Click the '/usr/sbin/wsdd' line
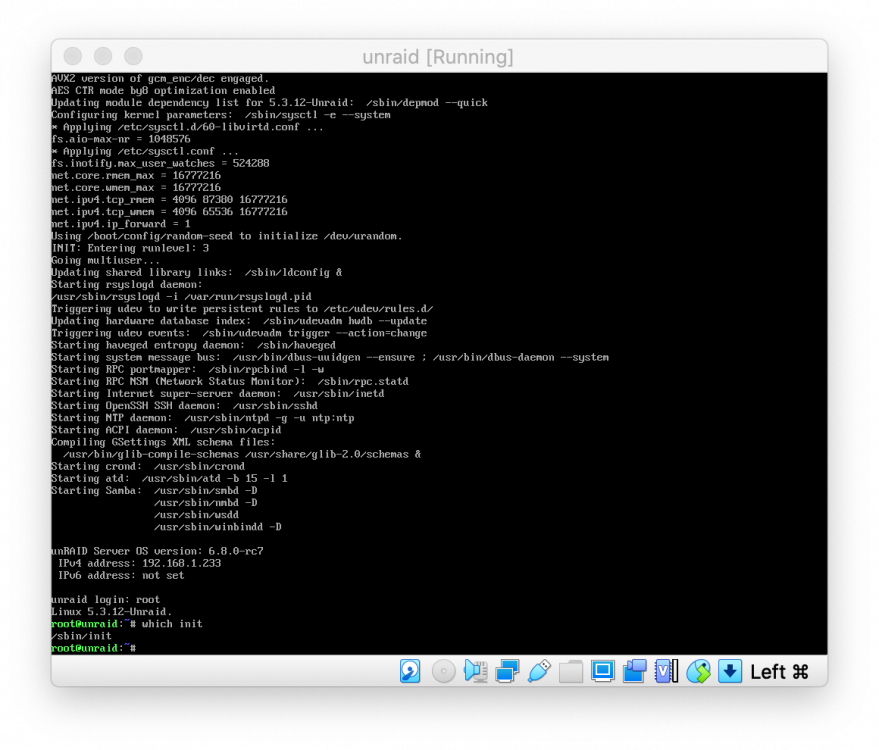The image size is (879, 750). (197, 515)
